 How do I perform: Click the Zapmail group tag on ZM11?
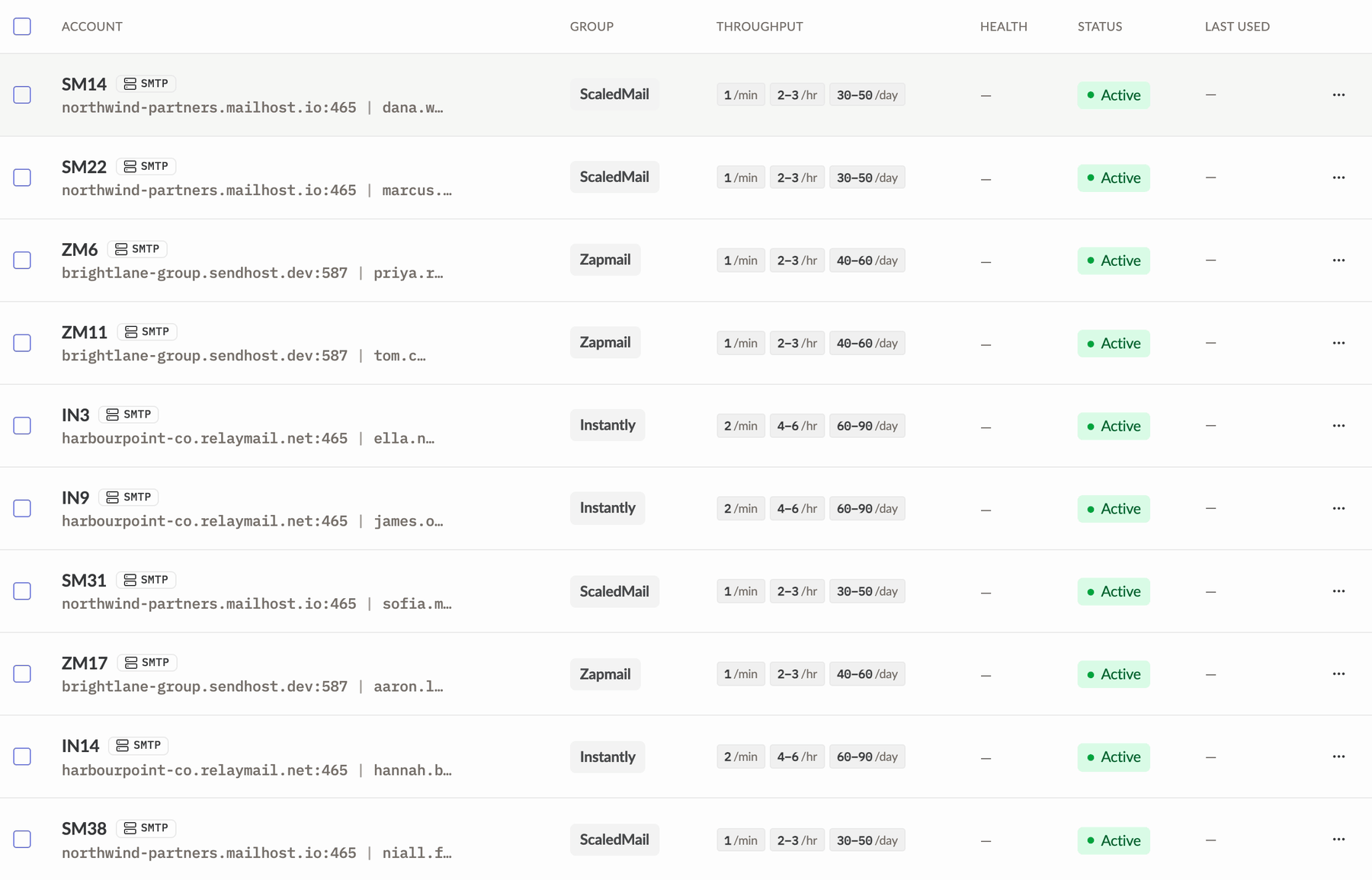tap(605, 343)
